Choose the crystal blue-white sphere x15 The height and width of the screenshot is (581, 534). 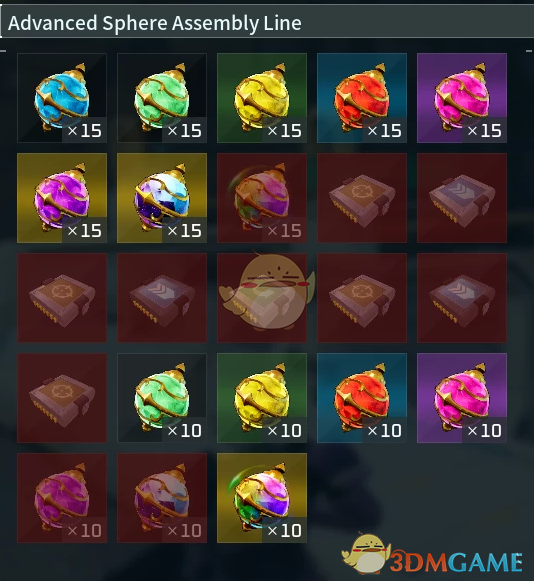click(162, 198)
